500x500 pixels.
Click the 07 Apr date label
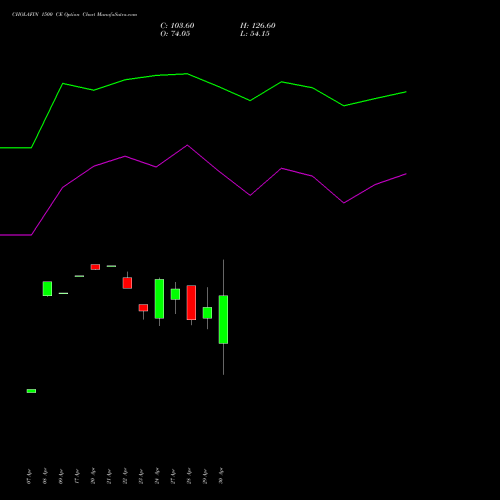point(29,477)
